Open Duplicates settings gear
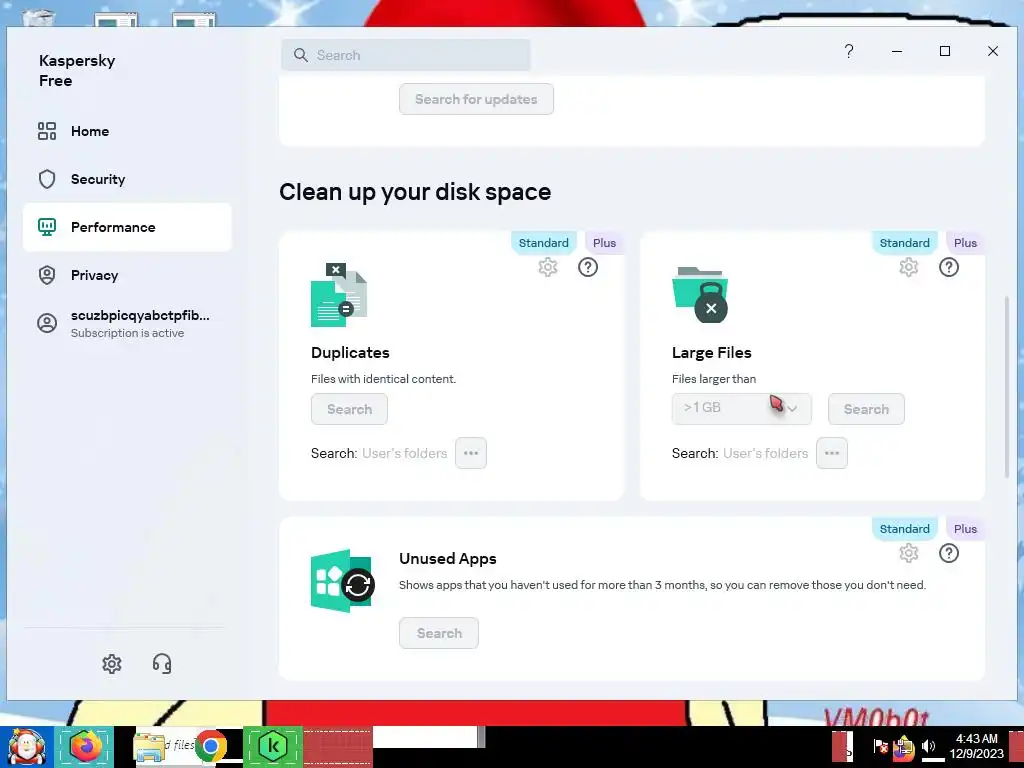The image size is (1024, 768). point(548,267)
